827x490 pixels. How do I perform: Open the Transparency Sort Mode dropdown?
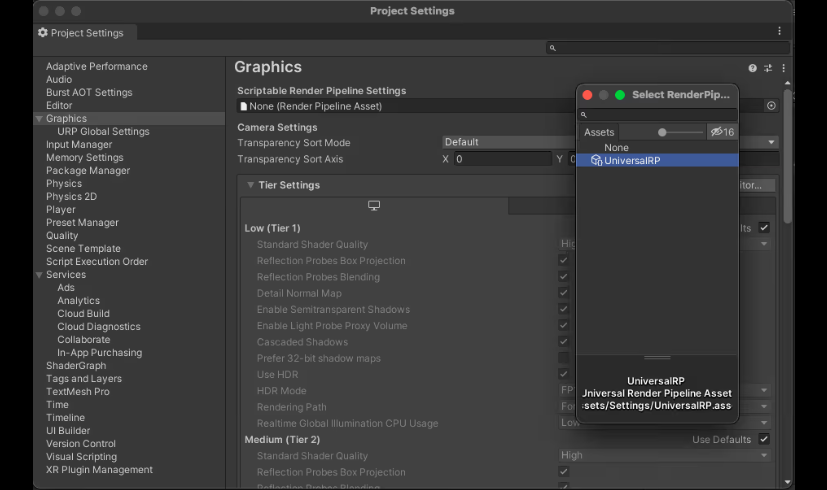point(610,142)
